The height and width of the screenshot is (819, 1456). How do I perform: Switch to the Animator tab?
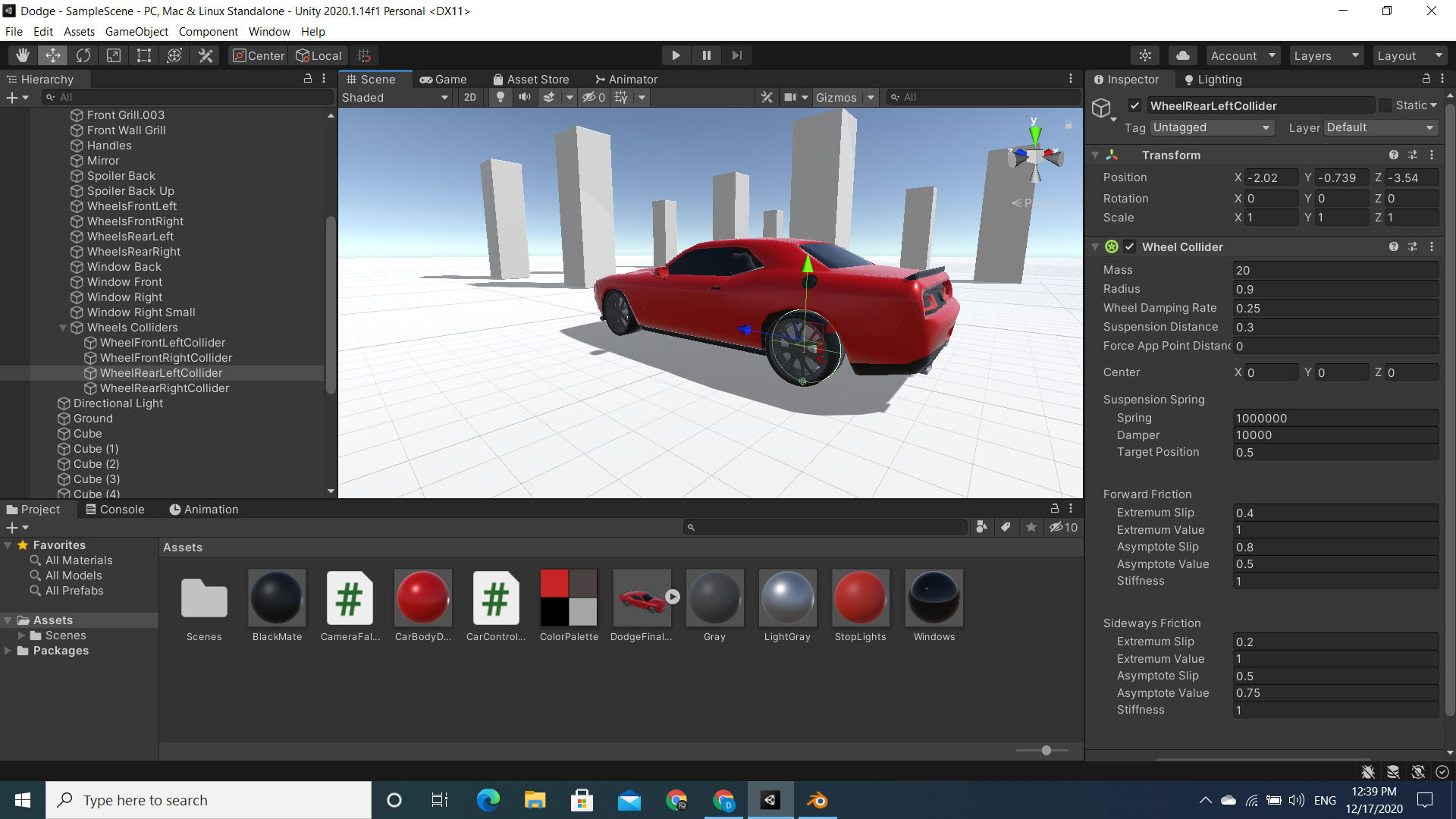pos(626,79)
